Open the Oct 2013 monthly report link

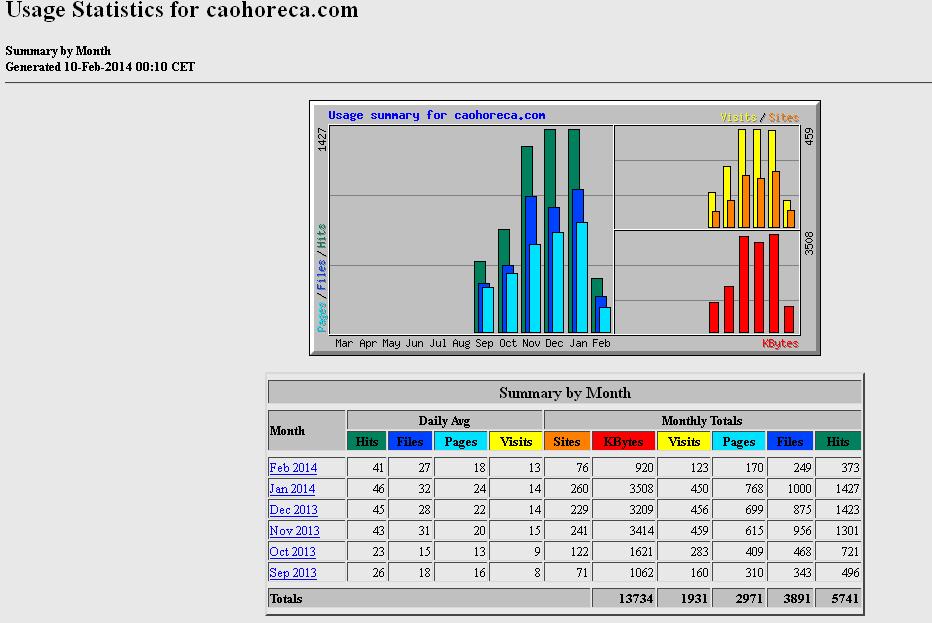[292, 552]
